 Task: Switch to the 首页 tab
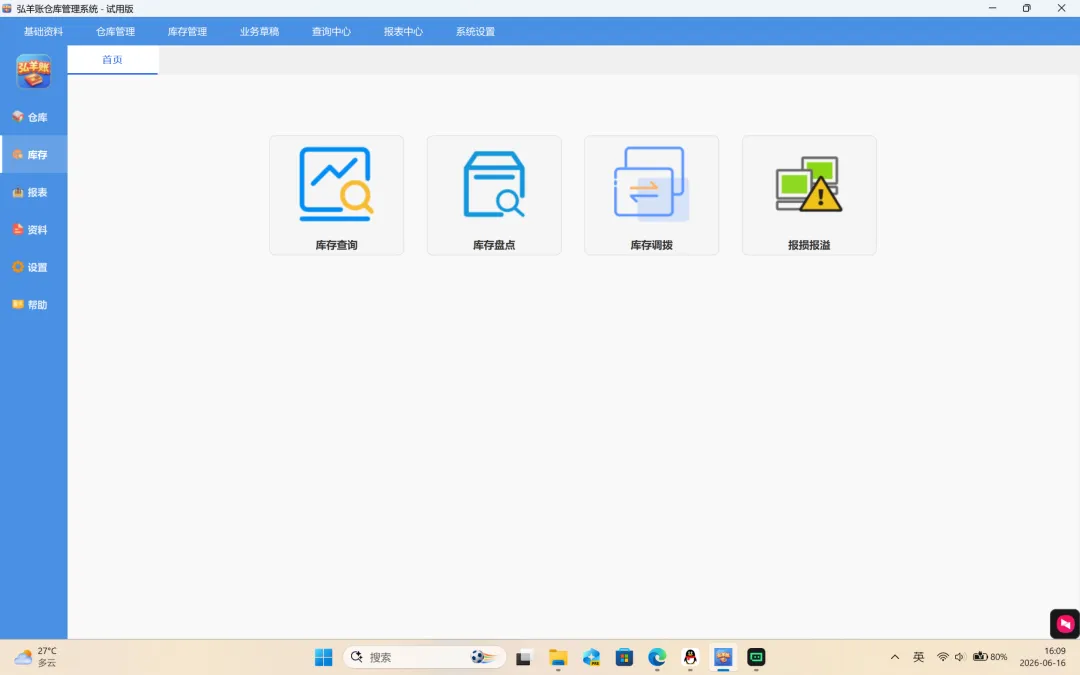tap(112, 60)
